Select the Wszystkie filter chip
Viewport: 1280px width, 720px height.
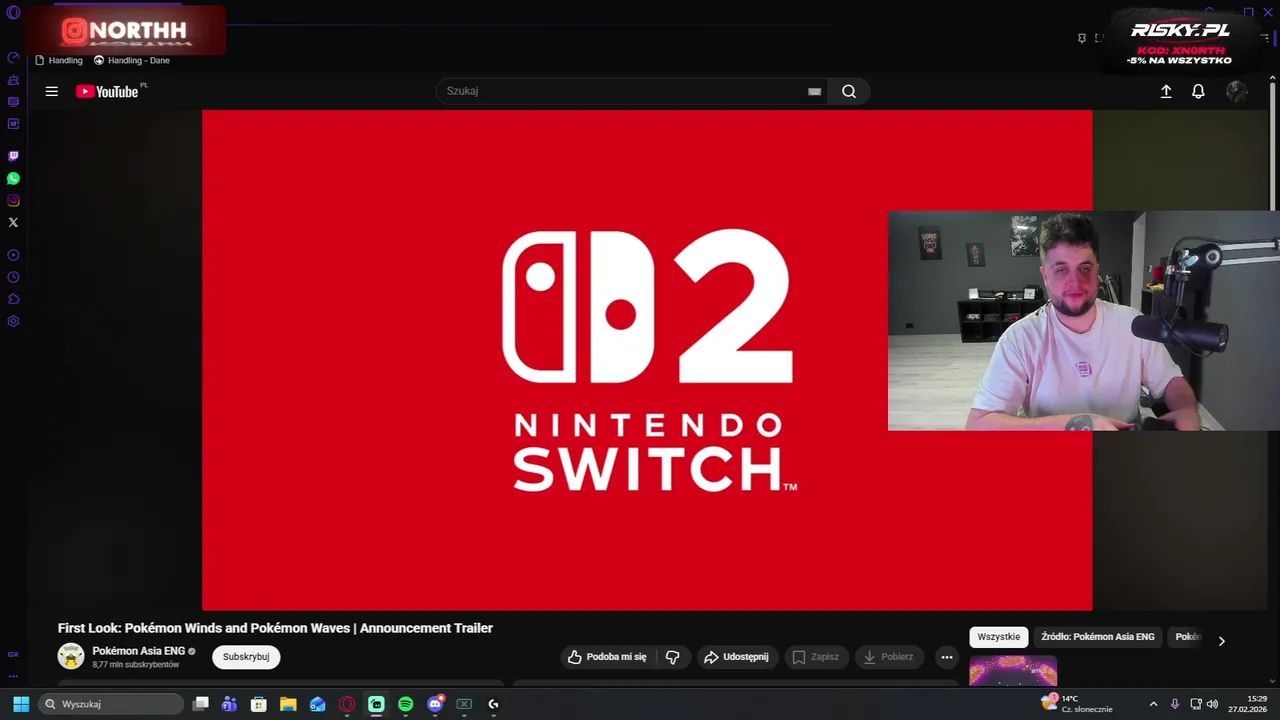999,637
